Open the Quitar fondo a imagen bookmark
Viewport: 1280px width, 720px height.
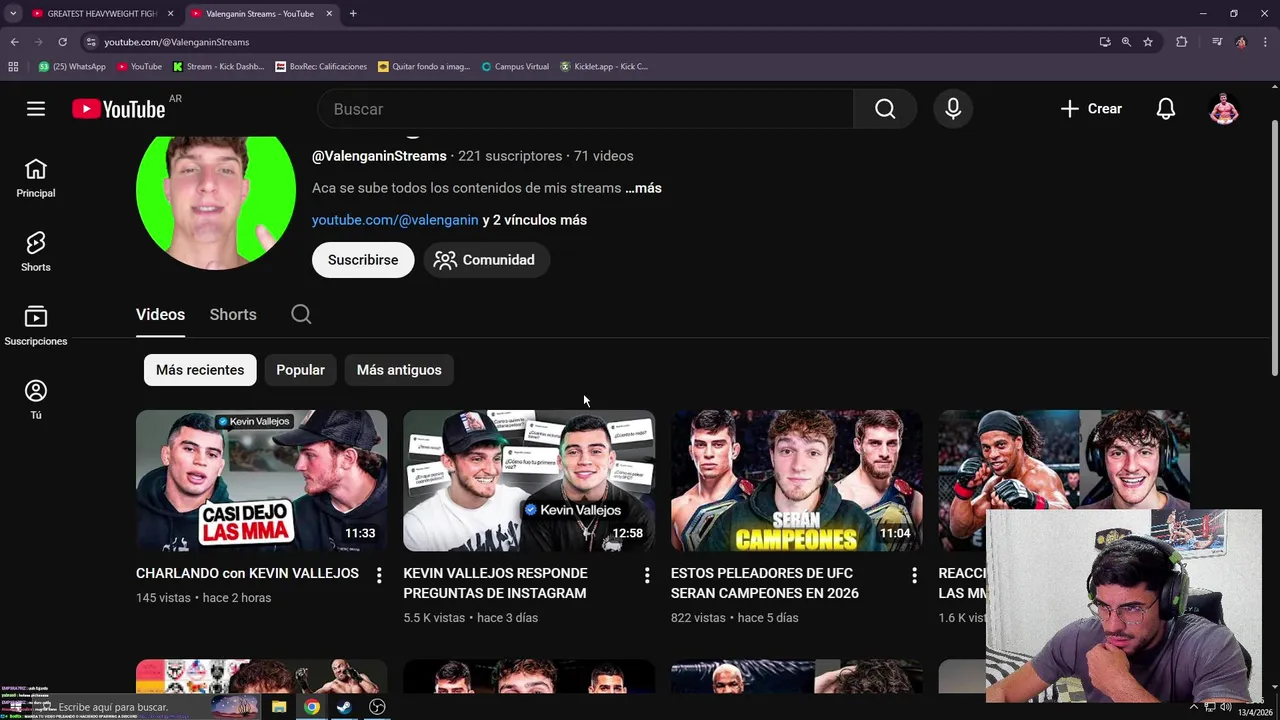(x=424, y=67)
